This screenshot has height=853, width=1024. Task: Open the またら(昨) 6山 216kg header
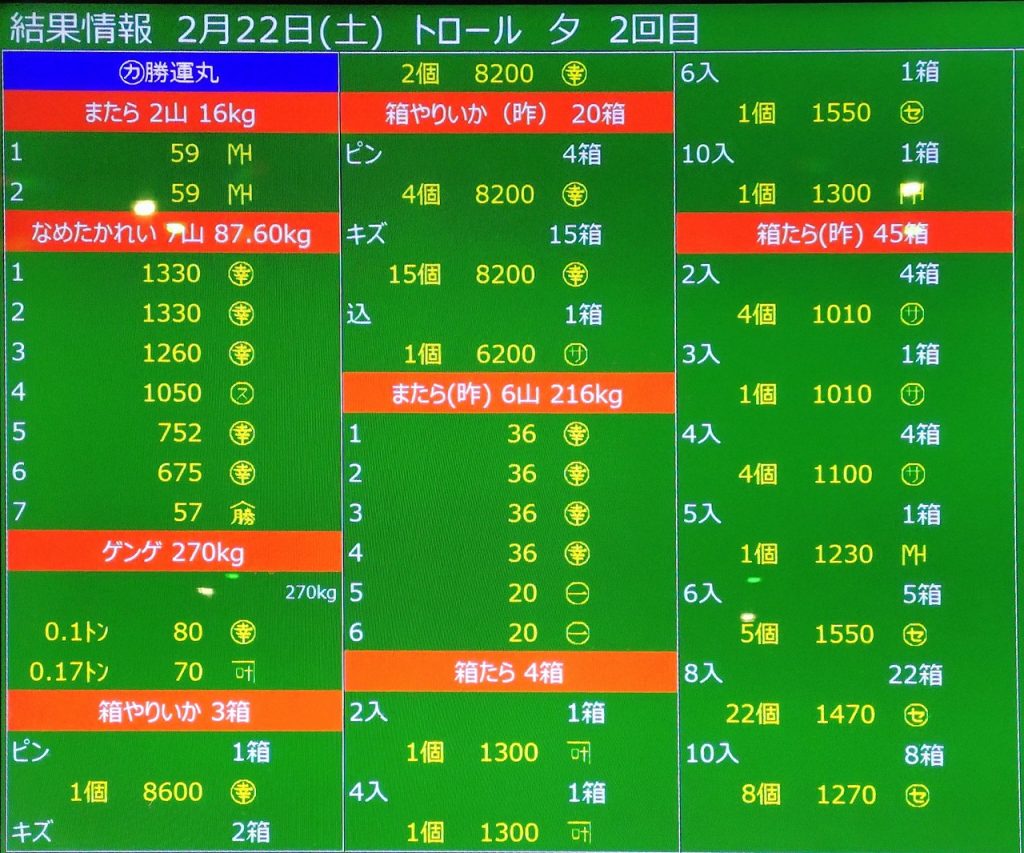pos(507,394)
